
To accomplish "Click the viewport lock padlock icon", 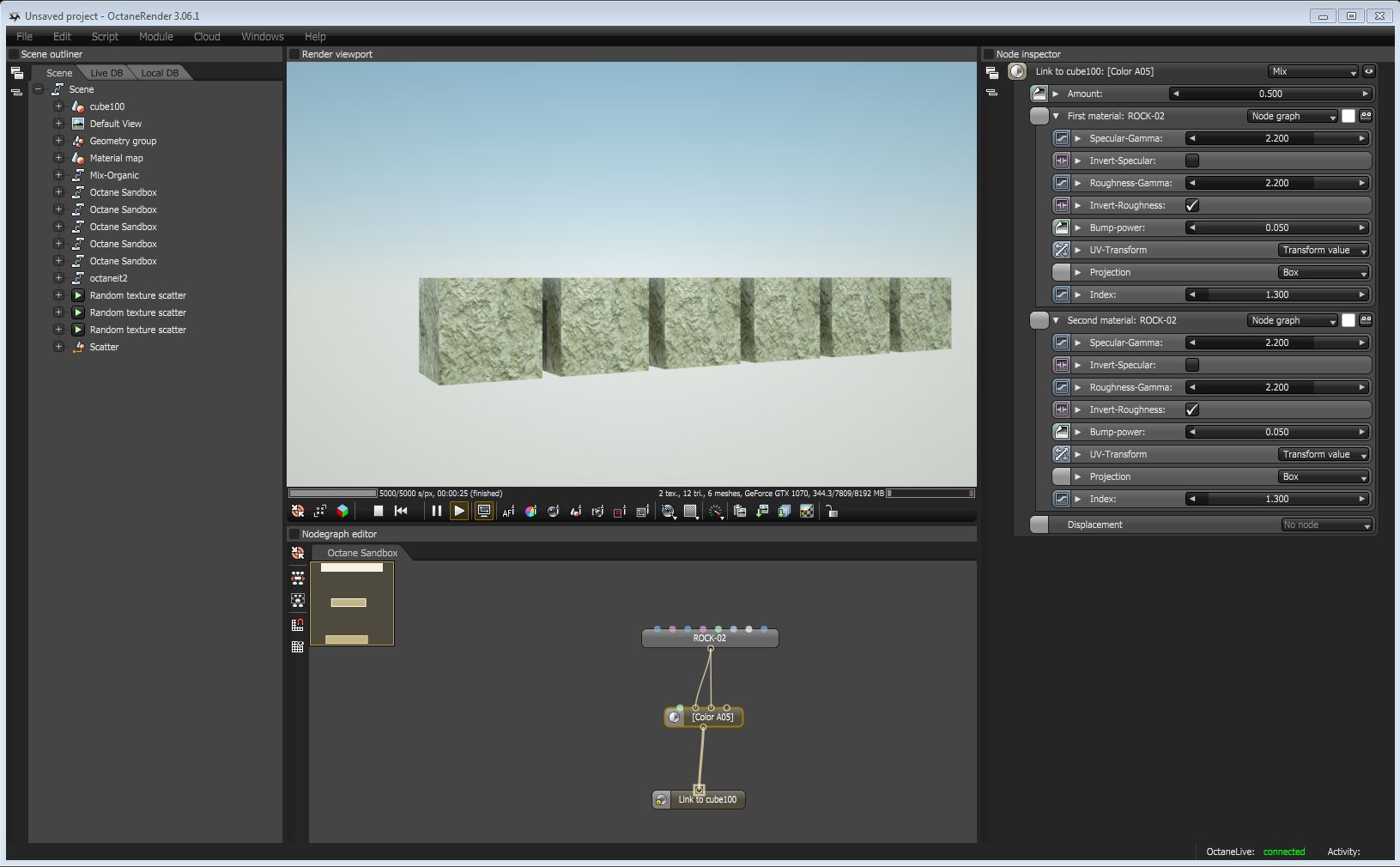I will click(831, 512).
